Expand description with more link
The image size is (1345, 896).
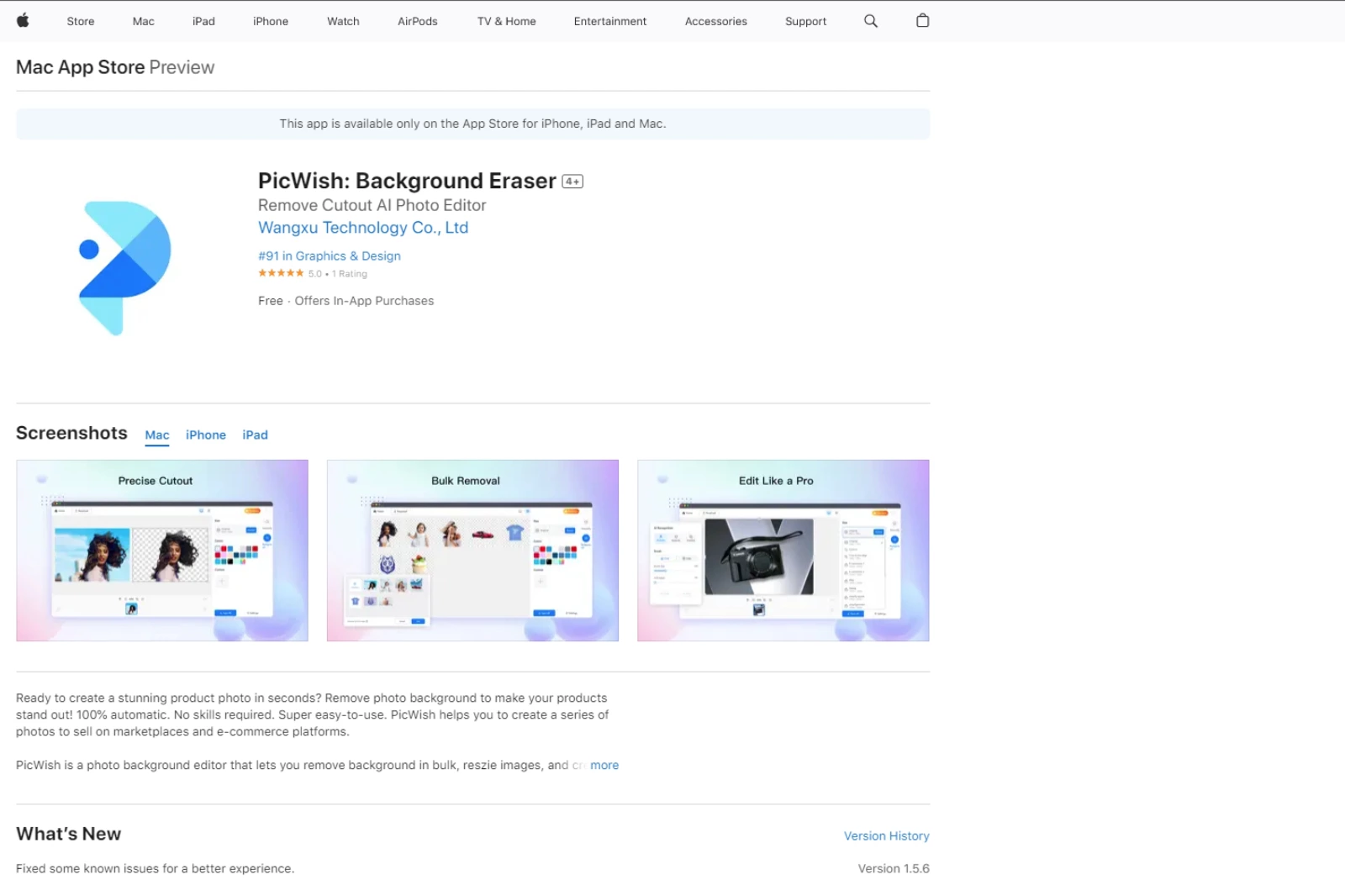click(604, 766)
